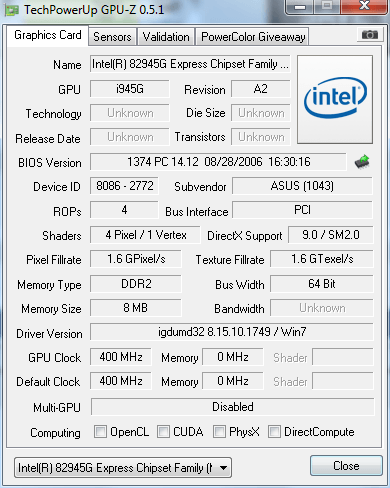
Task: Click the Close button
Action: point(346,466)
